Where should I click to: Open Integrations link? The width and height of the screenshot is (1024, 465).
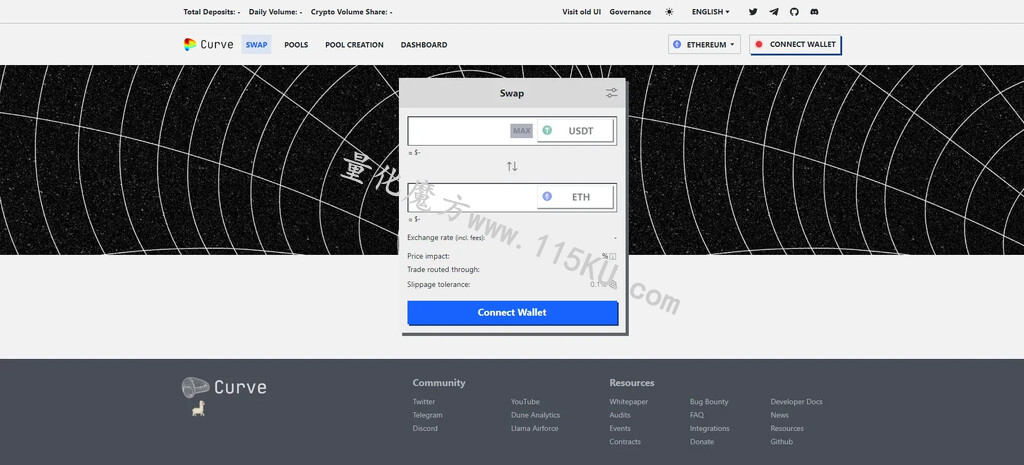click(709, 428)
